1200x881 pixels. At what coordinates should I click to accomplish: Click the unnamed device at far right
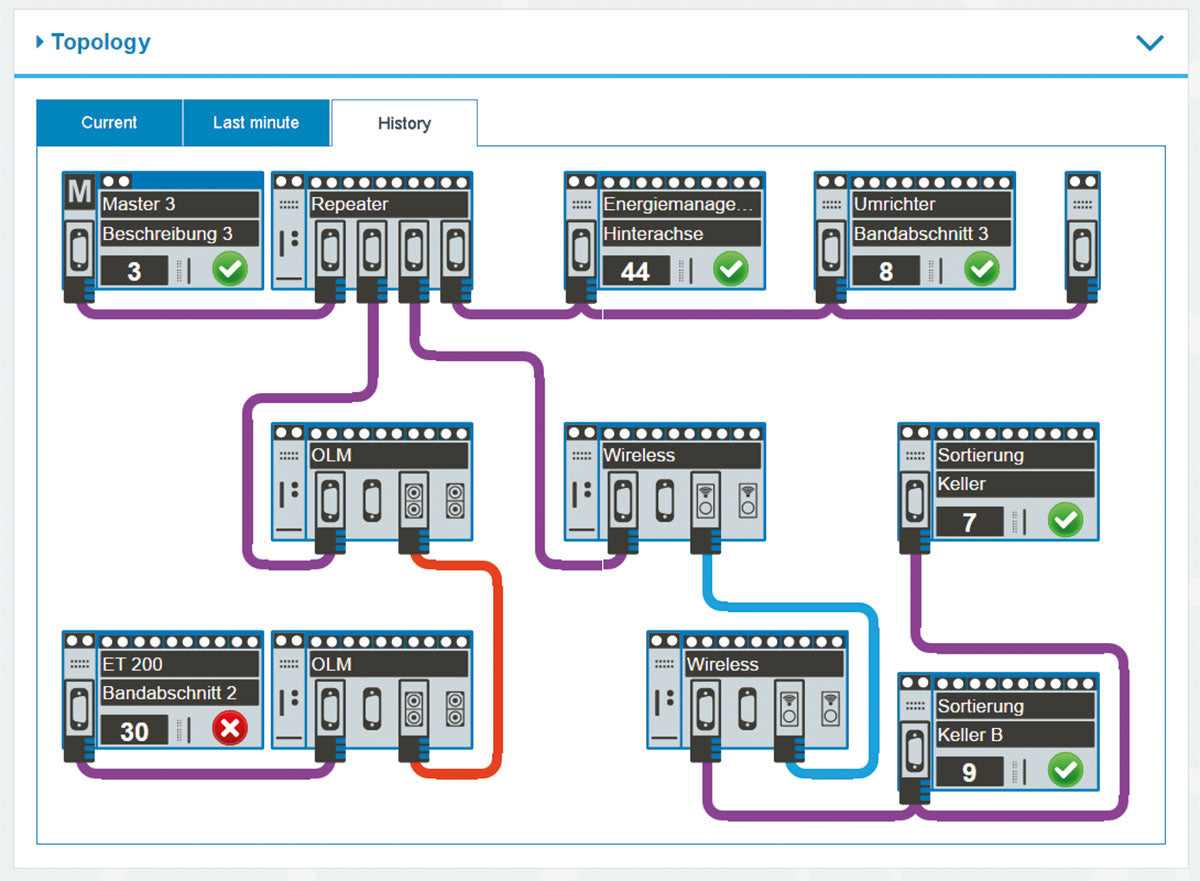click(1083, 235)
